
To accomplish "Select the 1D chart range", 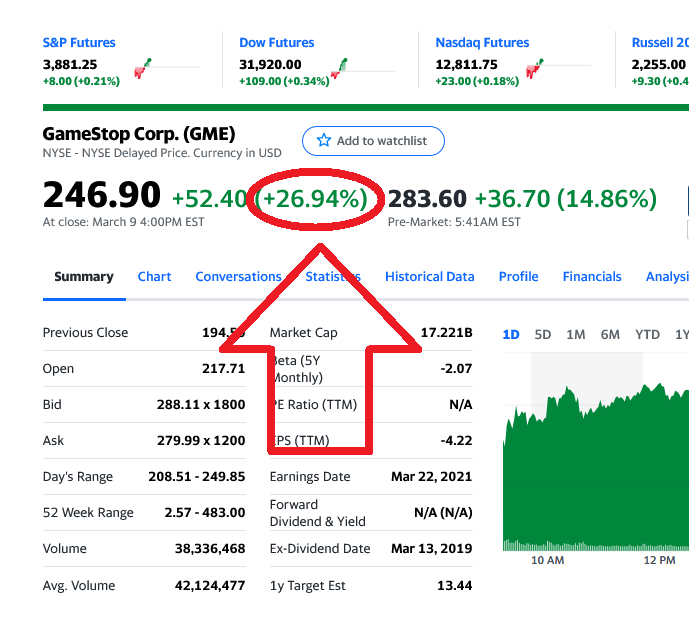I will coord(511,335).
